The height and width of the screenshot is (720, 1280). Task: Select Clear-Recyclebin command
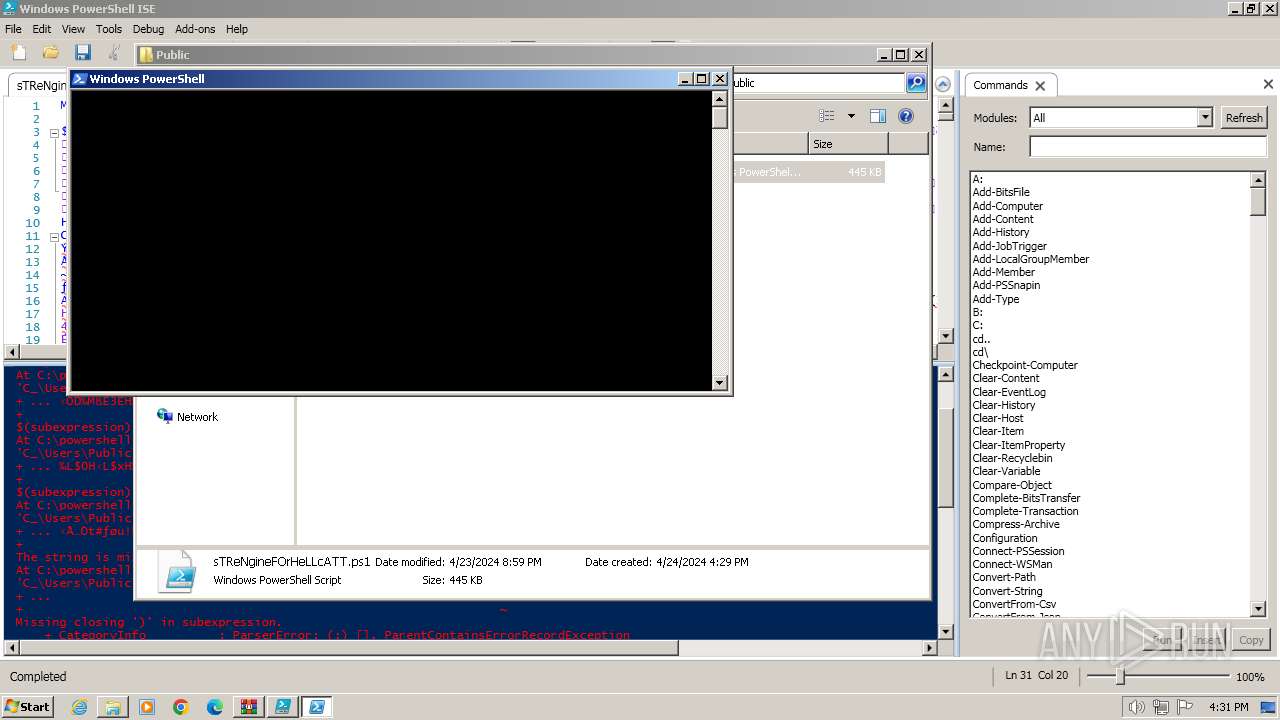[x=1012, y=458]
